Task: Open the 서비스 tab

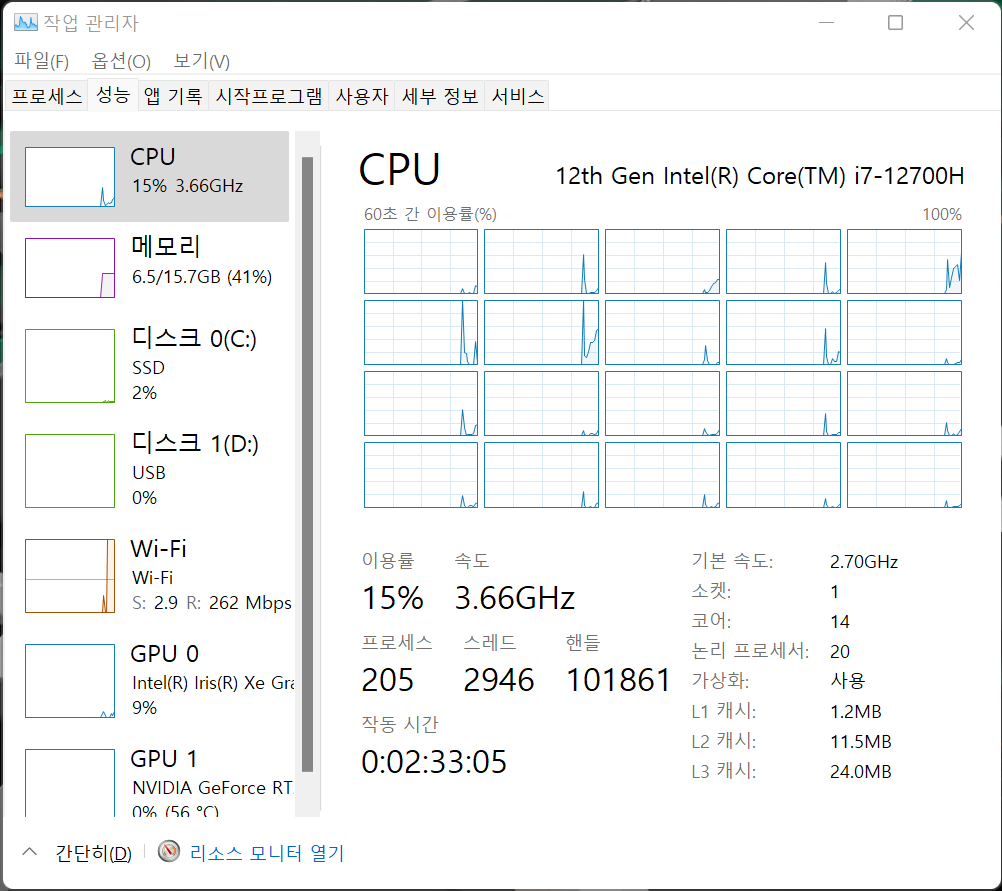Action: pyautogui.click(x=518, y=97)
